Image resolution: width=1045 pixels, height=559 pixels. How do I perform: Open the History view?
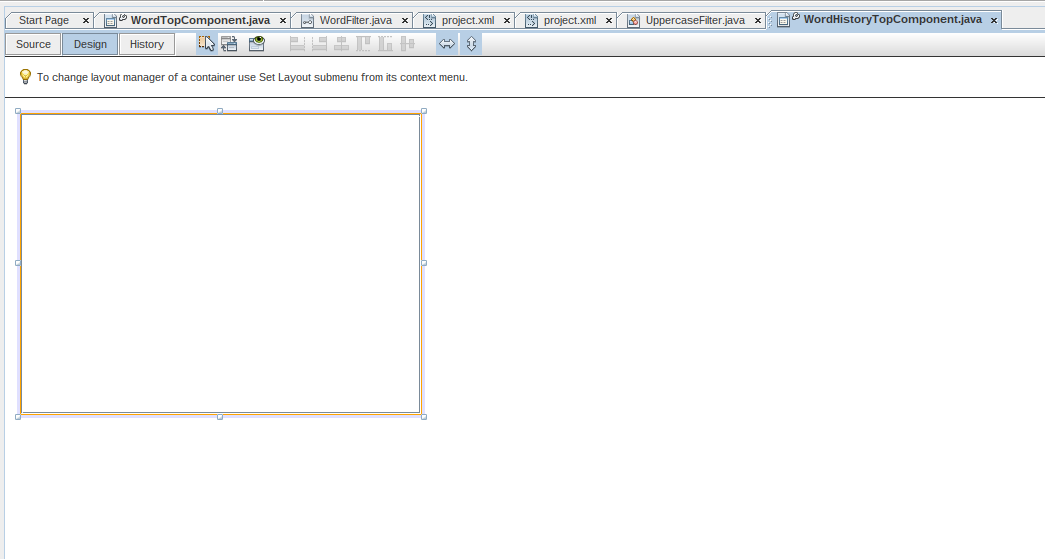pos(147,44)
